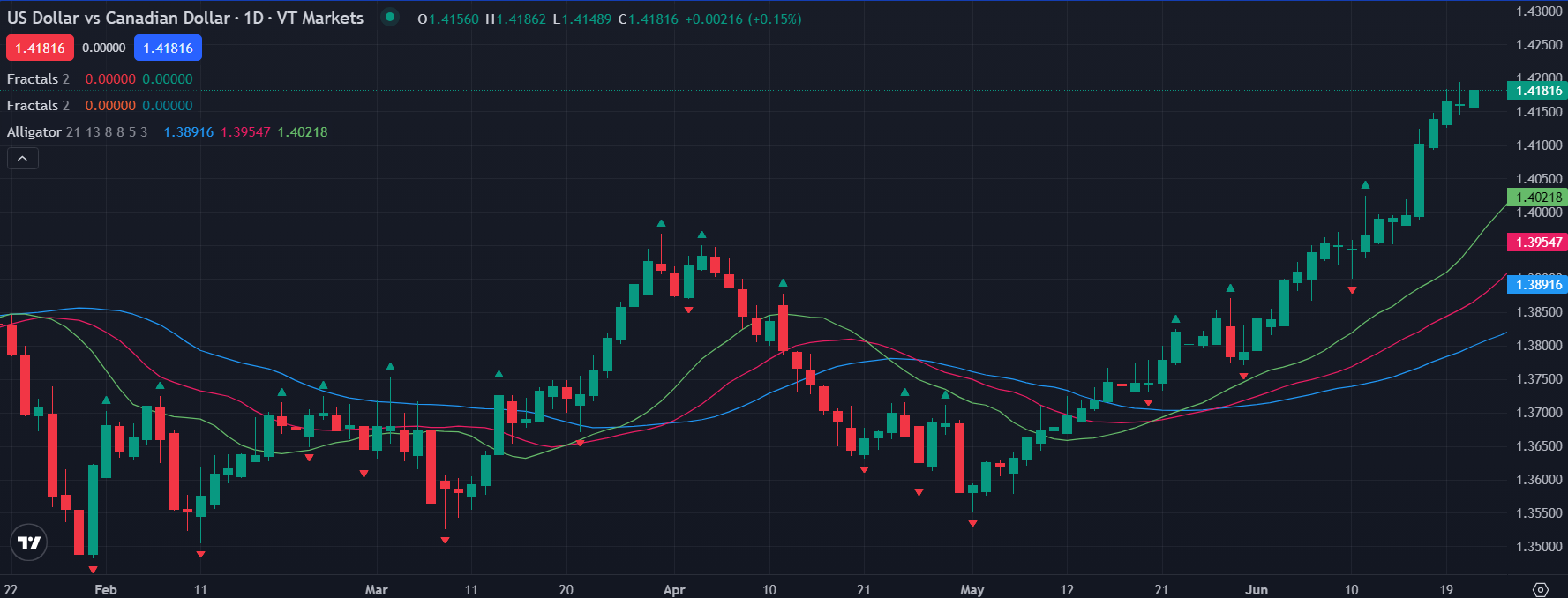Click the May label on time axis
1568x598 pixels.
coord(972,589)
